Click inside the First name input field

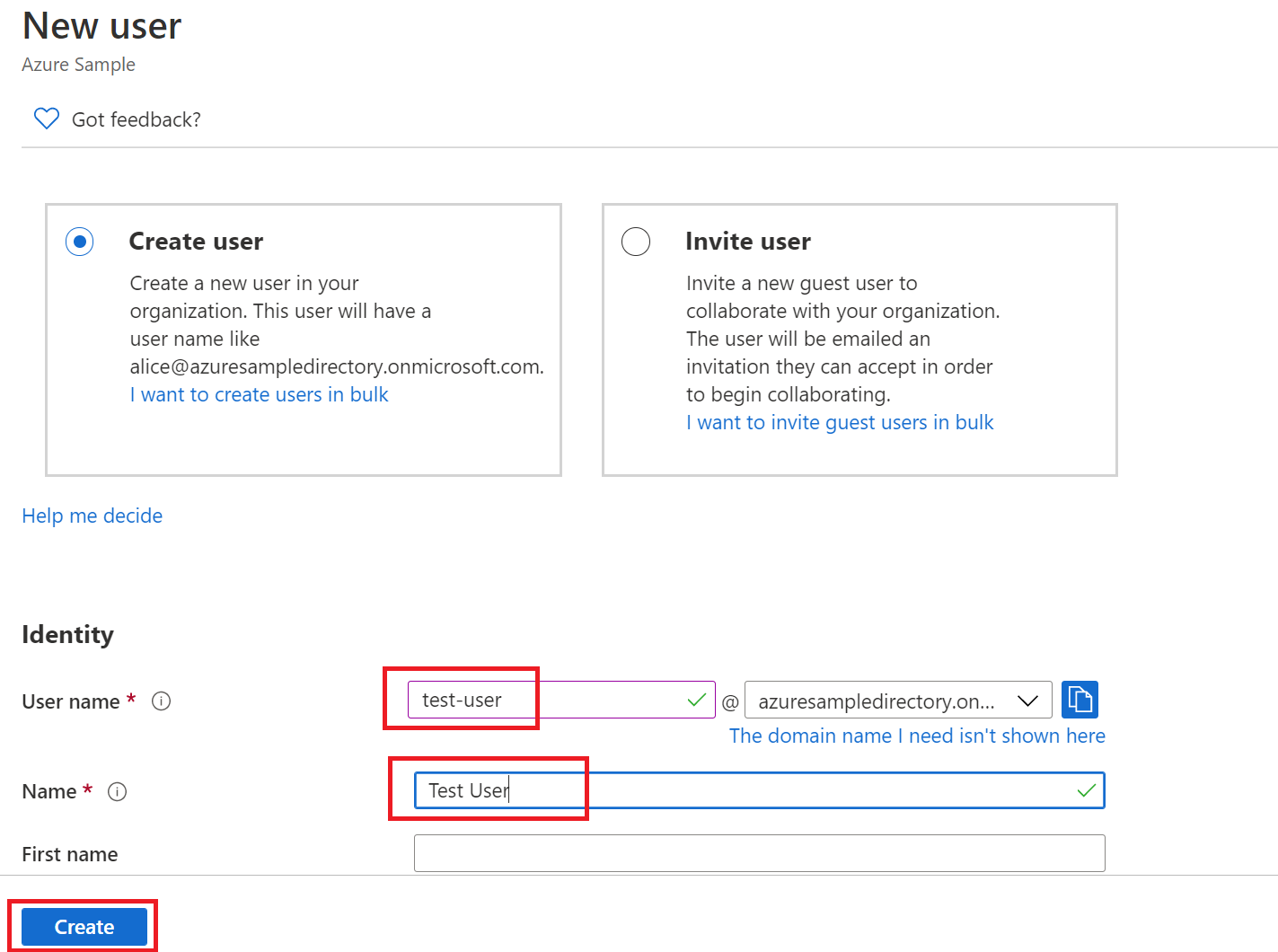click(x=759, y=852)
